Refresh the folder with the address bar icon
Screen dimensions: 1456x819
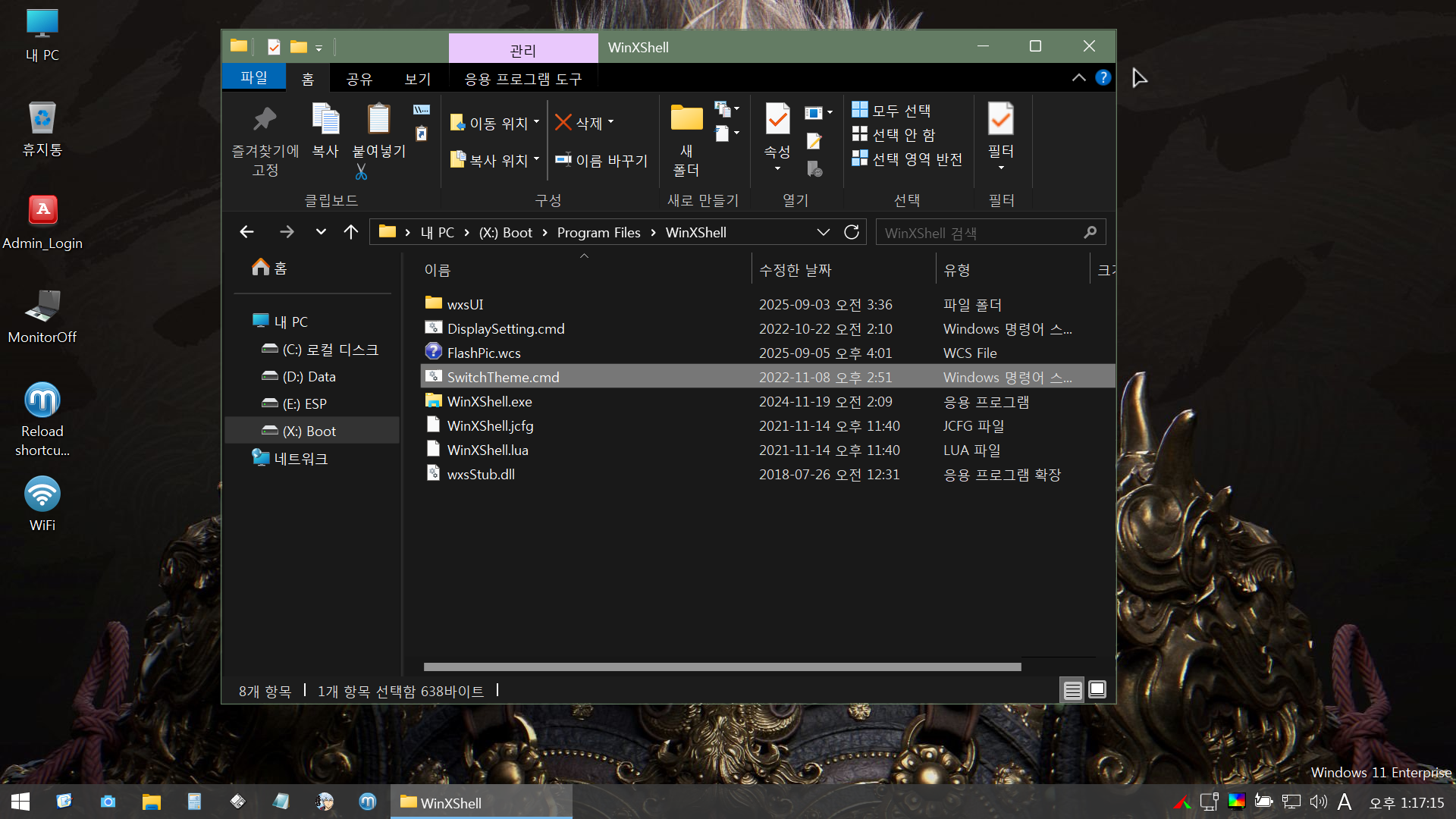(852, 232)
